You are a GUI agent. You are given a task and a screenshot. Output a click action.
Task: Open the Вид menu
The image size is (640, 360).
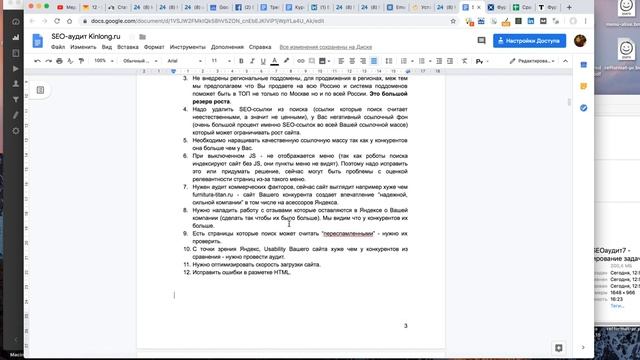[107, 47]
